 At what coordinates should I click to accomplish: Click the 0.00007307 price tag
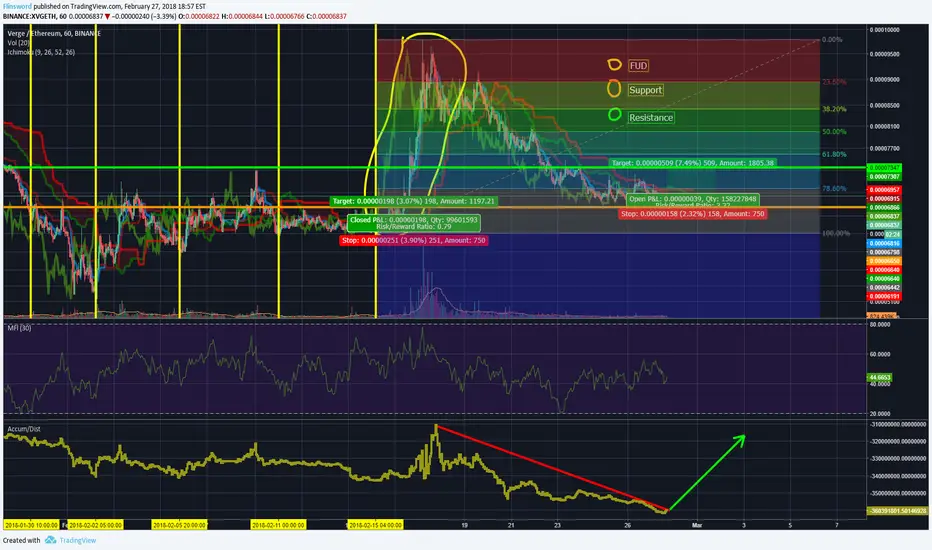884,177
